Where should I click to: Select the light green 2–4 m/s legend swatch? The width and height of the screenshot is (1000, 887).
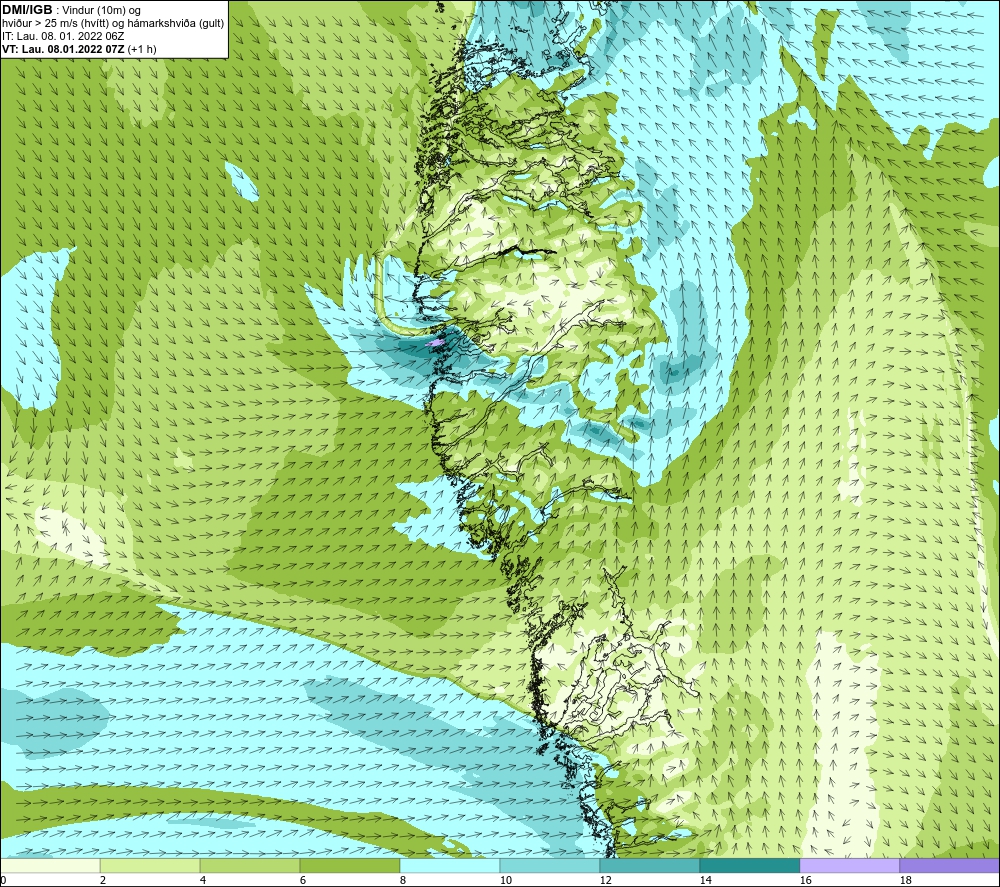click(x=150, y=865)
